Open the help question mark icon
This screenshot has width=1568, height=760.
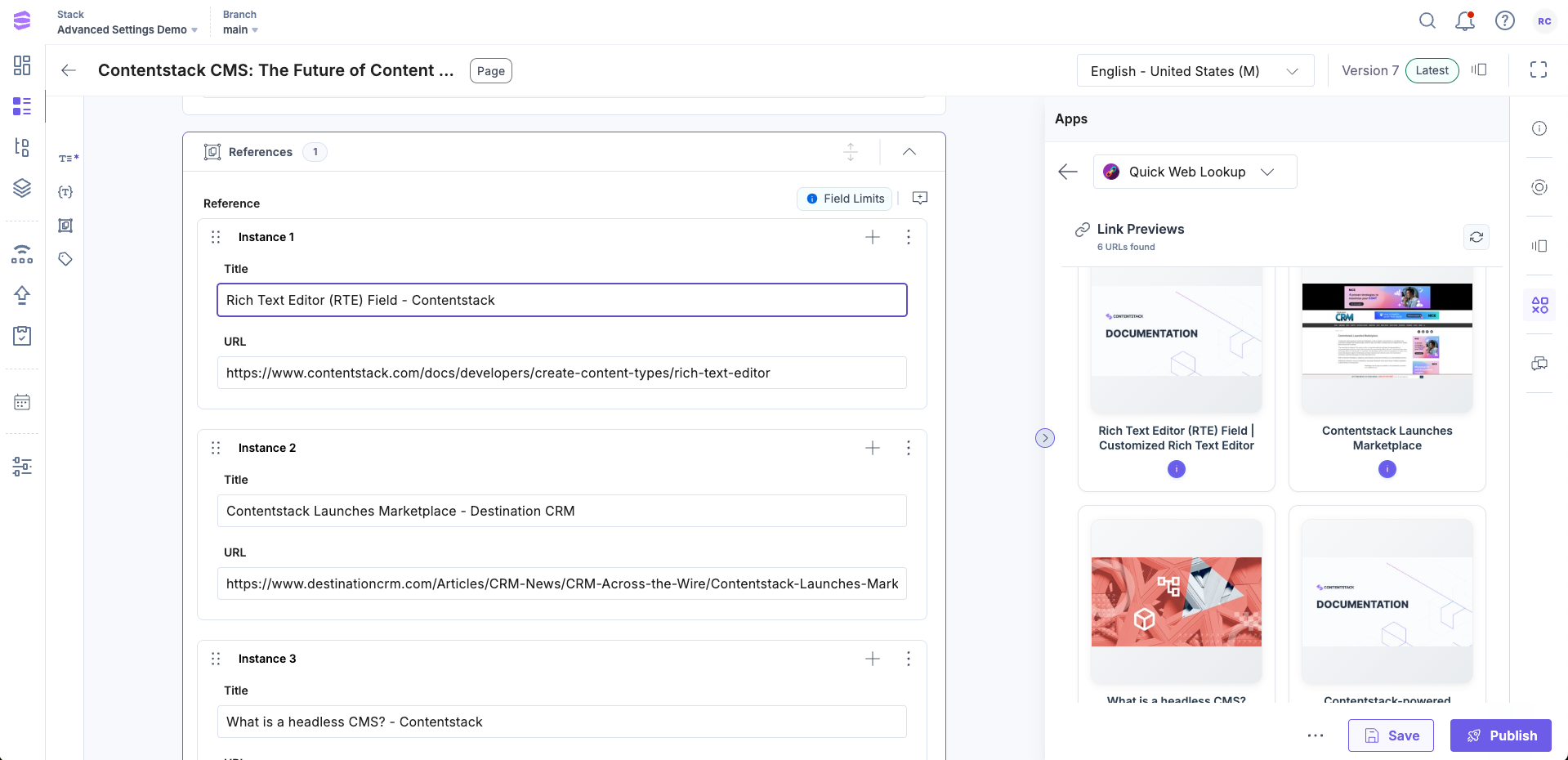tap(1504, 21)
